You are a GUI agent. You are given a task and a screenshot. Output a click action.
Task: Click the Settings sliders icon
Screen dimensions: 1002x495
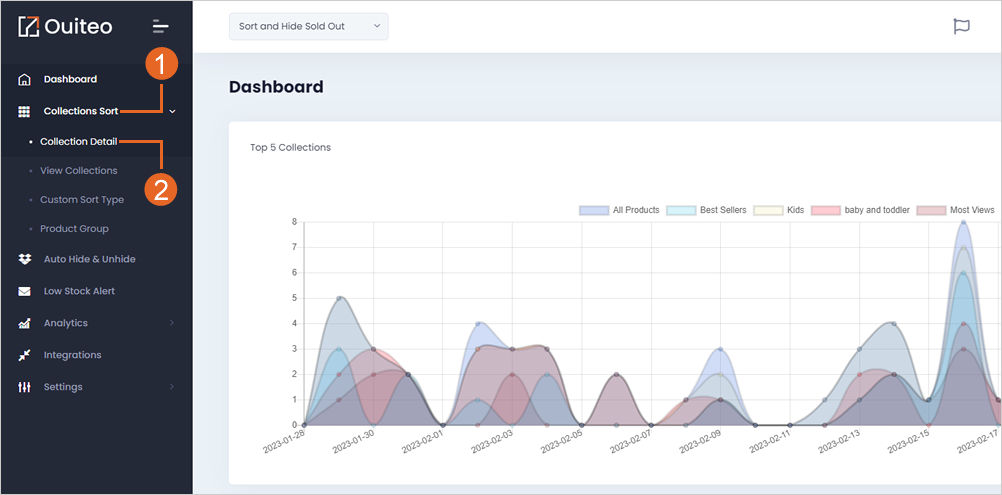coord(24,387)
